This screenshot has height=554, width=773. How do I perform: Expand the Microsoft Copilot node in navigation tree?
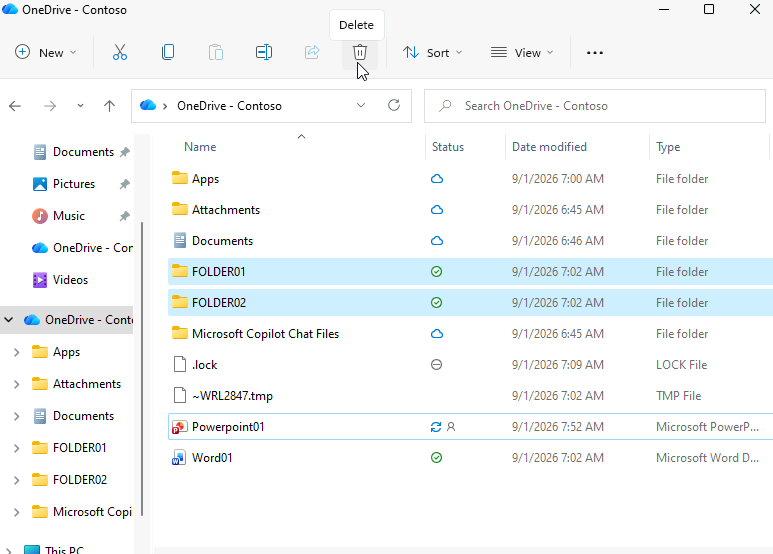click(x=16, y=512)
